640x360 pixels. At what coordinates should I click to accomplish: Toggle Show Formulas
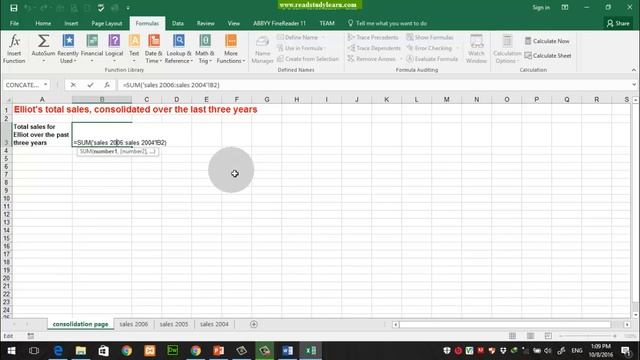pyautogui.click(x=430, y=38)
